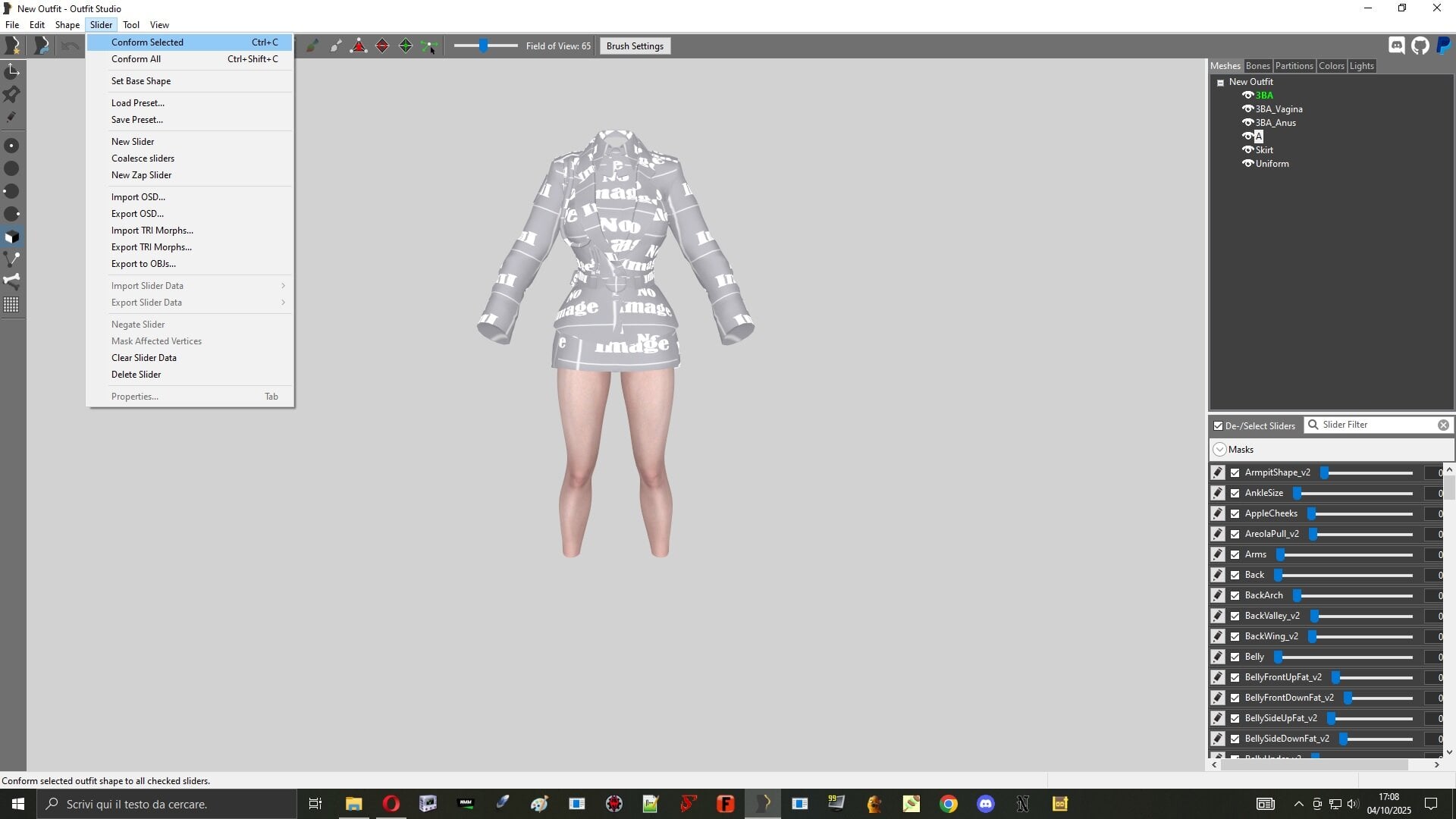Click the grid icon in left toolbar
The image size is (1456, 819).
tap(12, 305)
